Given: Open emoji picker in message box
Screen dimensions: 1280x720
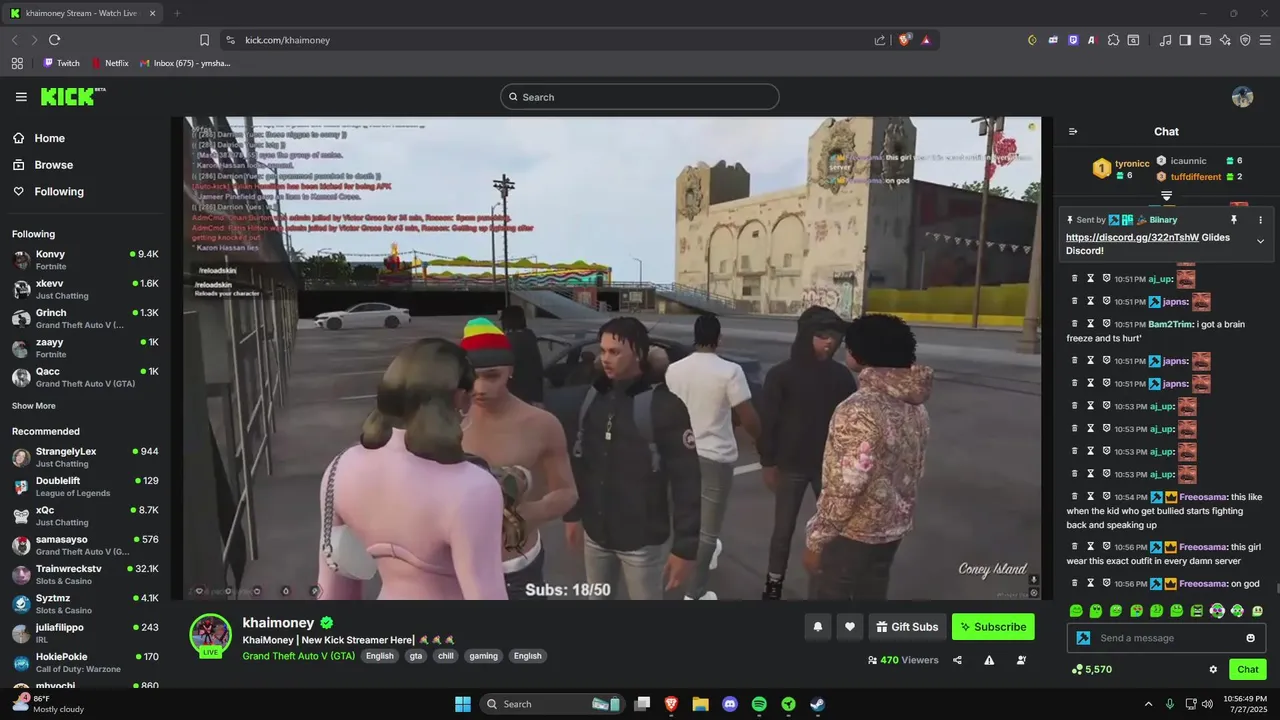Looking at the screenshot, I should (1250, 638).
